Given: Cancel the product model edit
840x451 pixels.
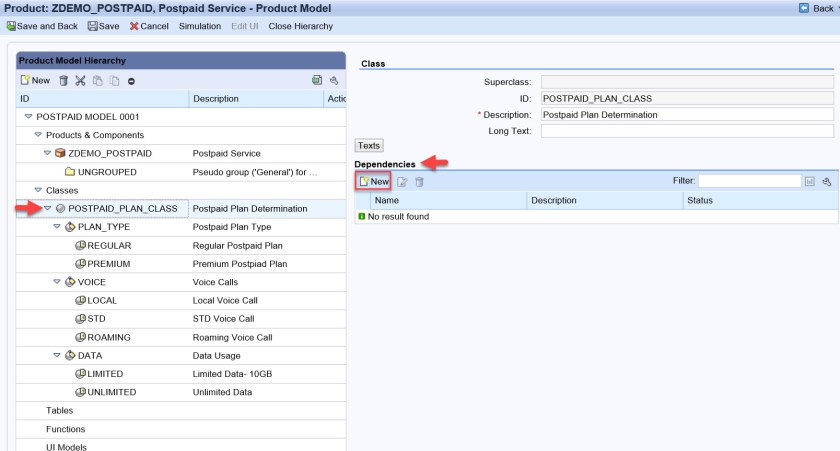Looking at the screenshot, I should [x=149, y=26].
